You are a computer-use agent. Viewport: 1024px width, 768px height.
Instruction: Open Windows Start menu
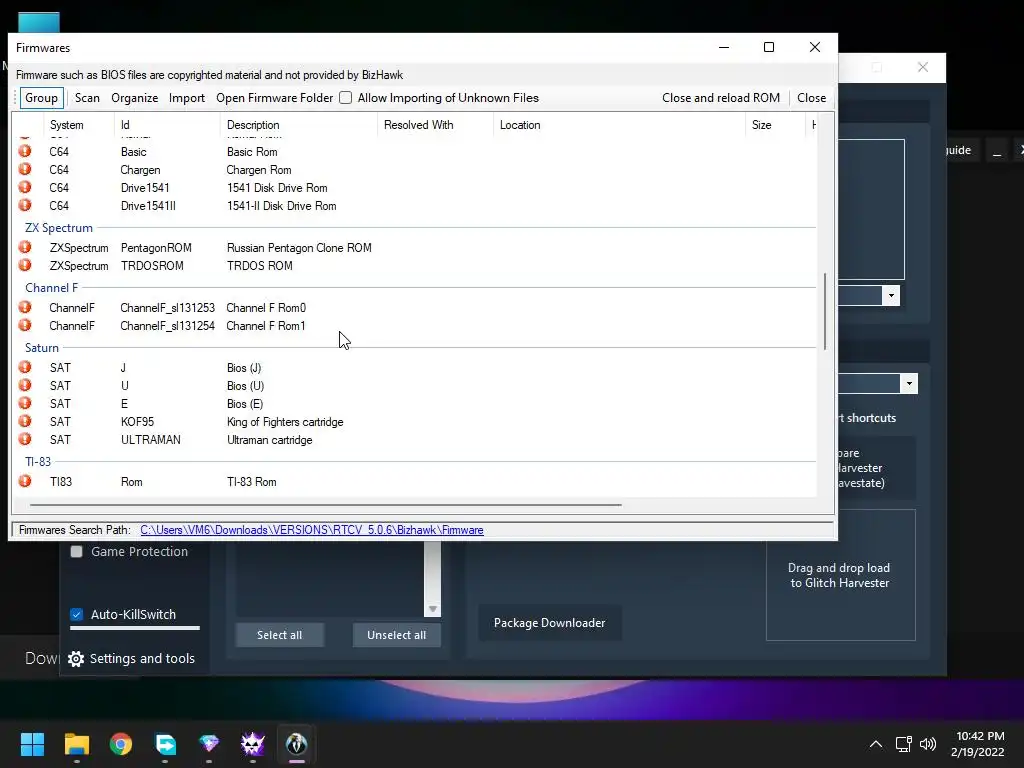tap(32, 744)
